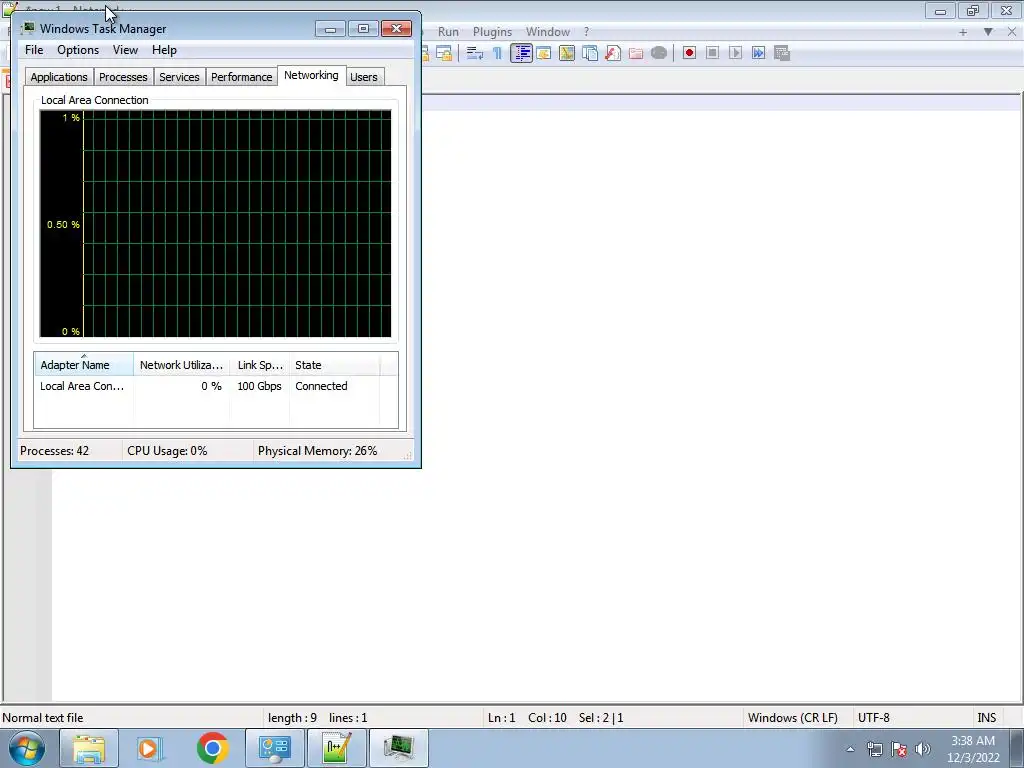The width and height of the screenshot is (1024, 768).
Task: Click Ln : 1 Col : 10 status entry
Action: point(527,718)
